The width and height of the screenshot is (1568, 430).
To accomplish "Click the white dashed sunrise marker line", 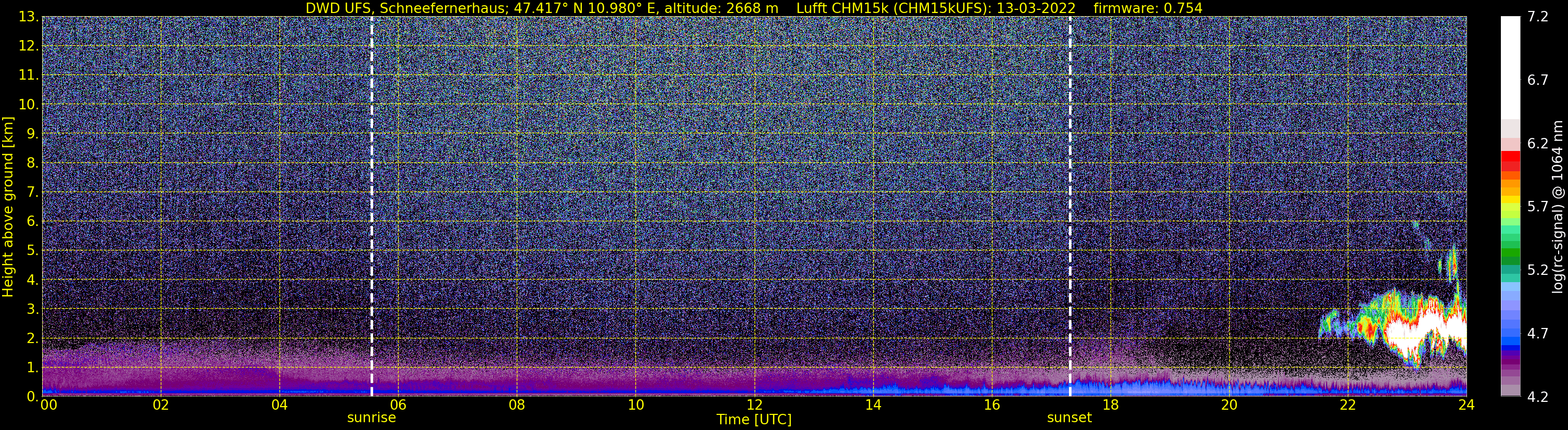I will [371, 207].
